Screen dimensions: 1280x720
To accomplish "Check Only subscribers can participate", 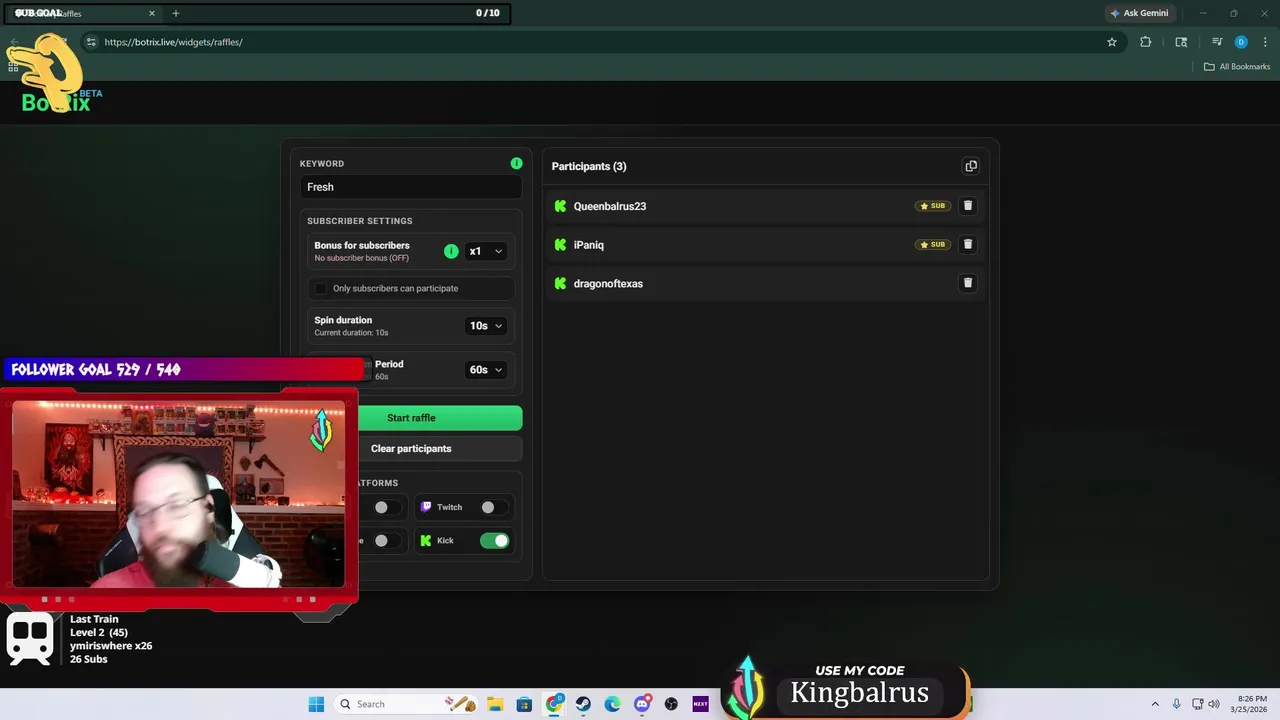I will coord(320,288).
